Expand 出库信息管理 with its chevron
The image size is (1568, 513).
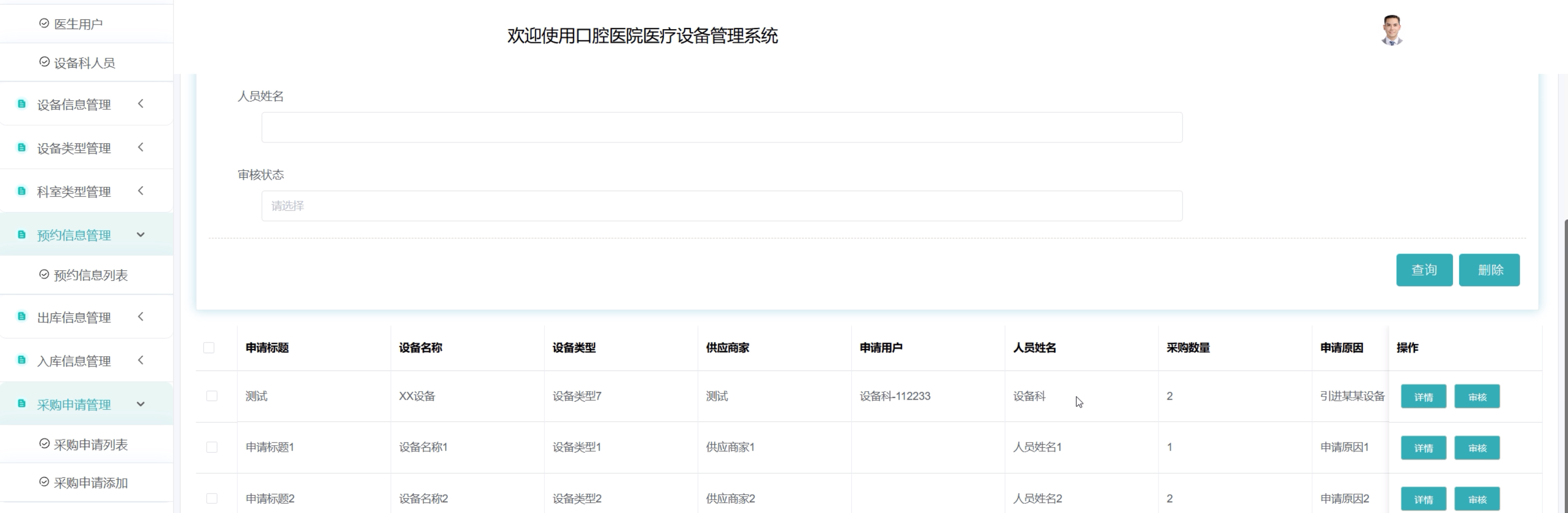(x=140, y=316)
